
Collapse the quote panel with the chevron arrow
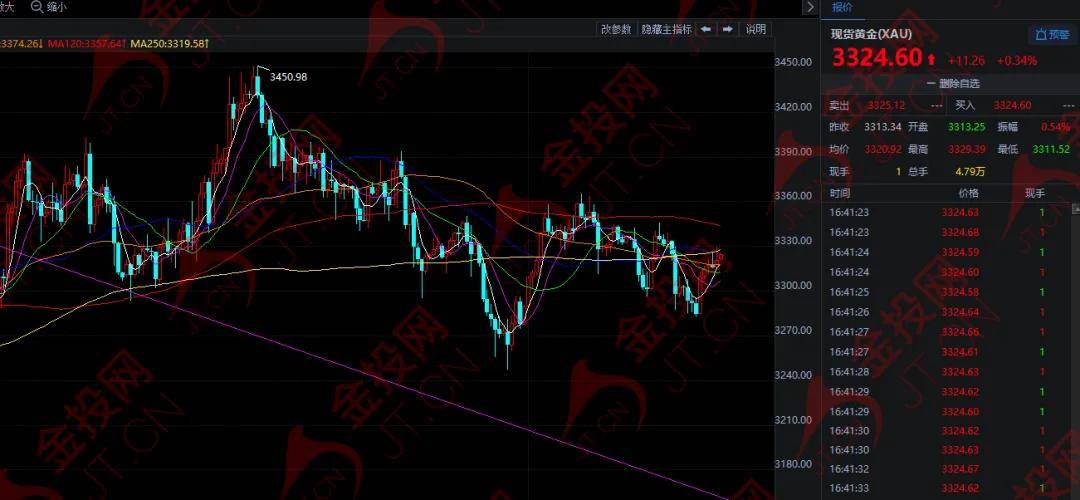click(x=810, y=7)
